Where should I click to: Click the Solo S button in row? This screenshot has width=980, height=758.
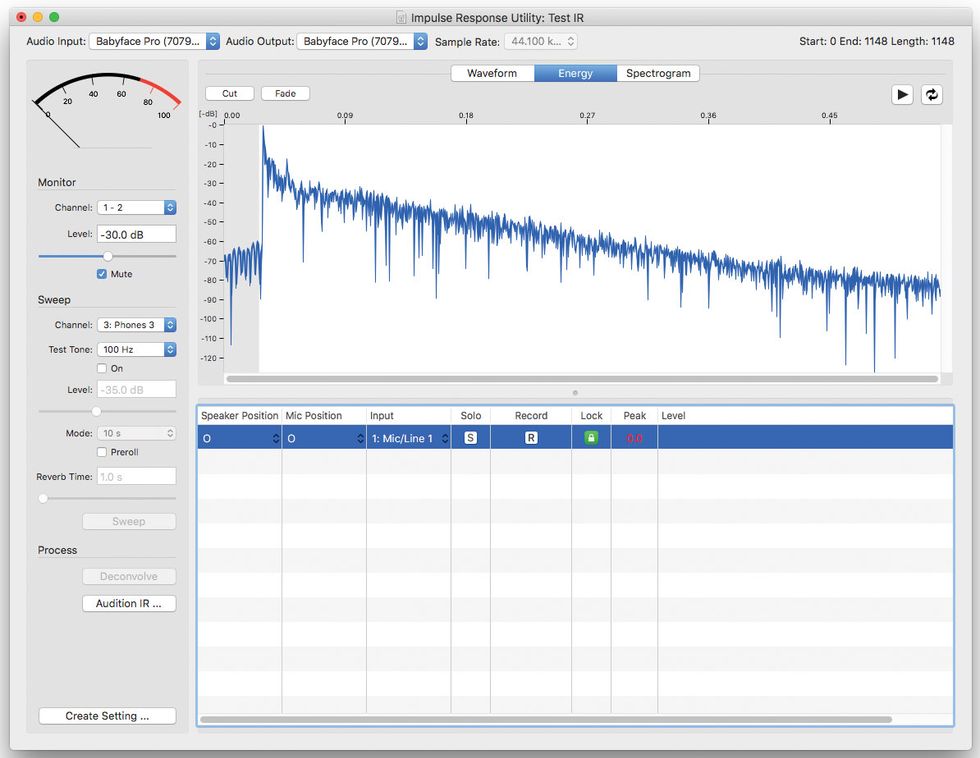tap(470, 438)
